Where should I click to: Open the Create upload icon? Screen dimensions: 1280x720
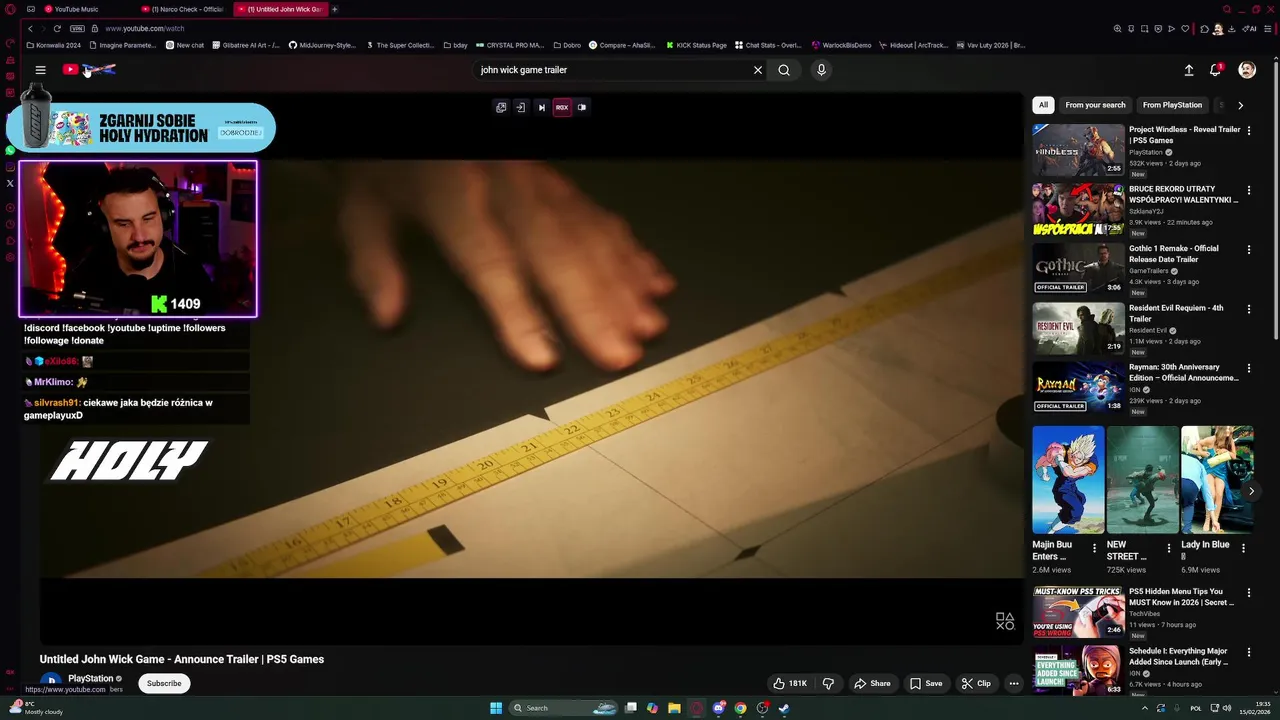1189,70
